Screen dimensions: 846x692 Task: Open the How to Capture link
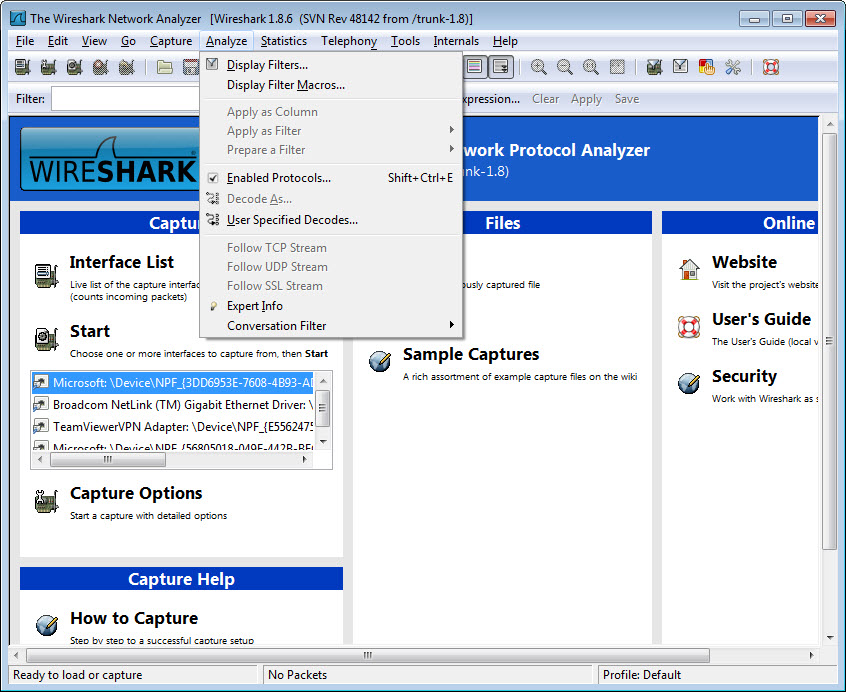click(x=134, y=618)
